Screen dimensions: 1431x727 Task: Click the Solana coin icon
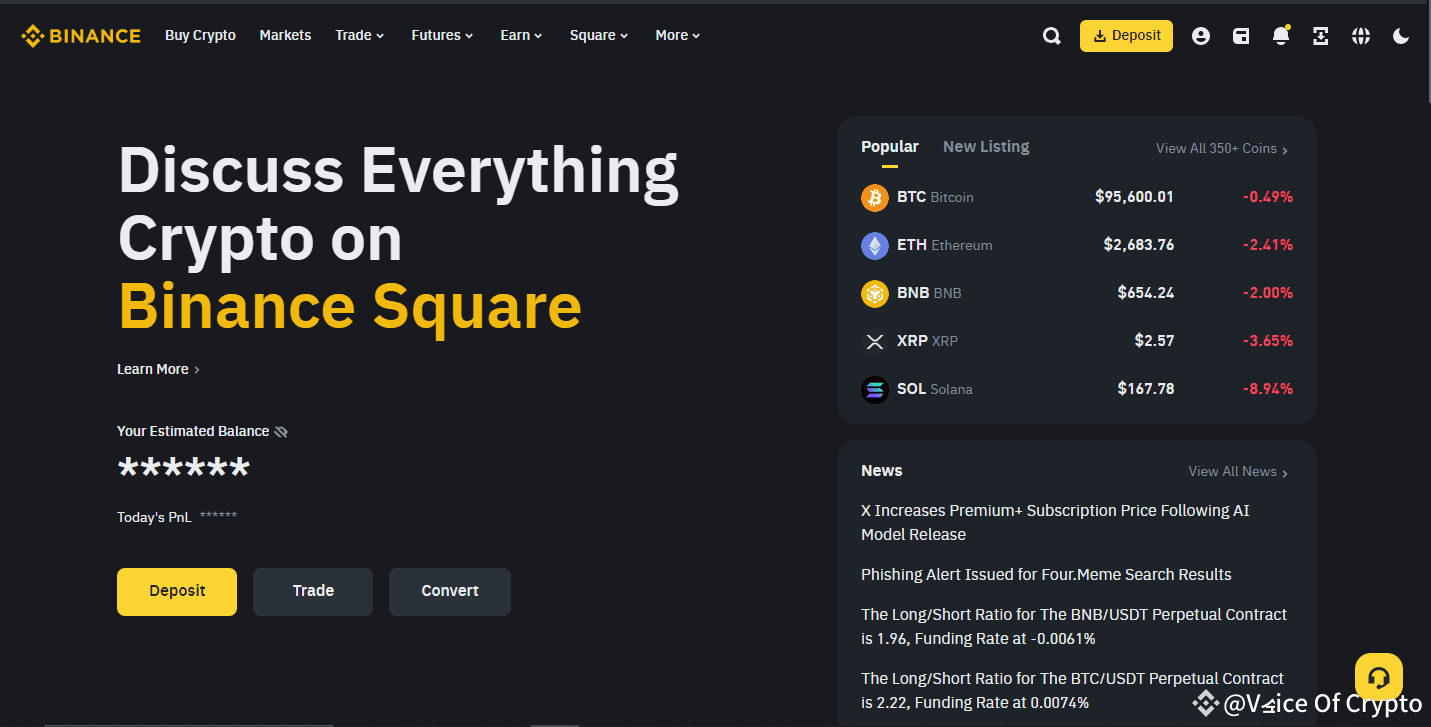tap(875, 389)
